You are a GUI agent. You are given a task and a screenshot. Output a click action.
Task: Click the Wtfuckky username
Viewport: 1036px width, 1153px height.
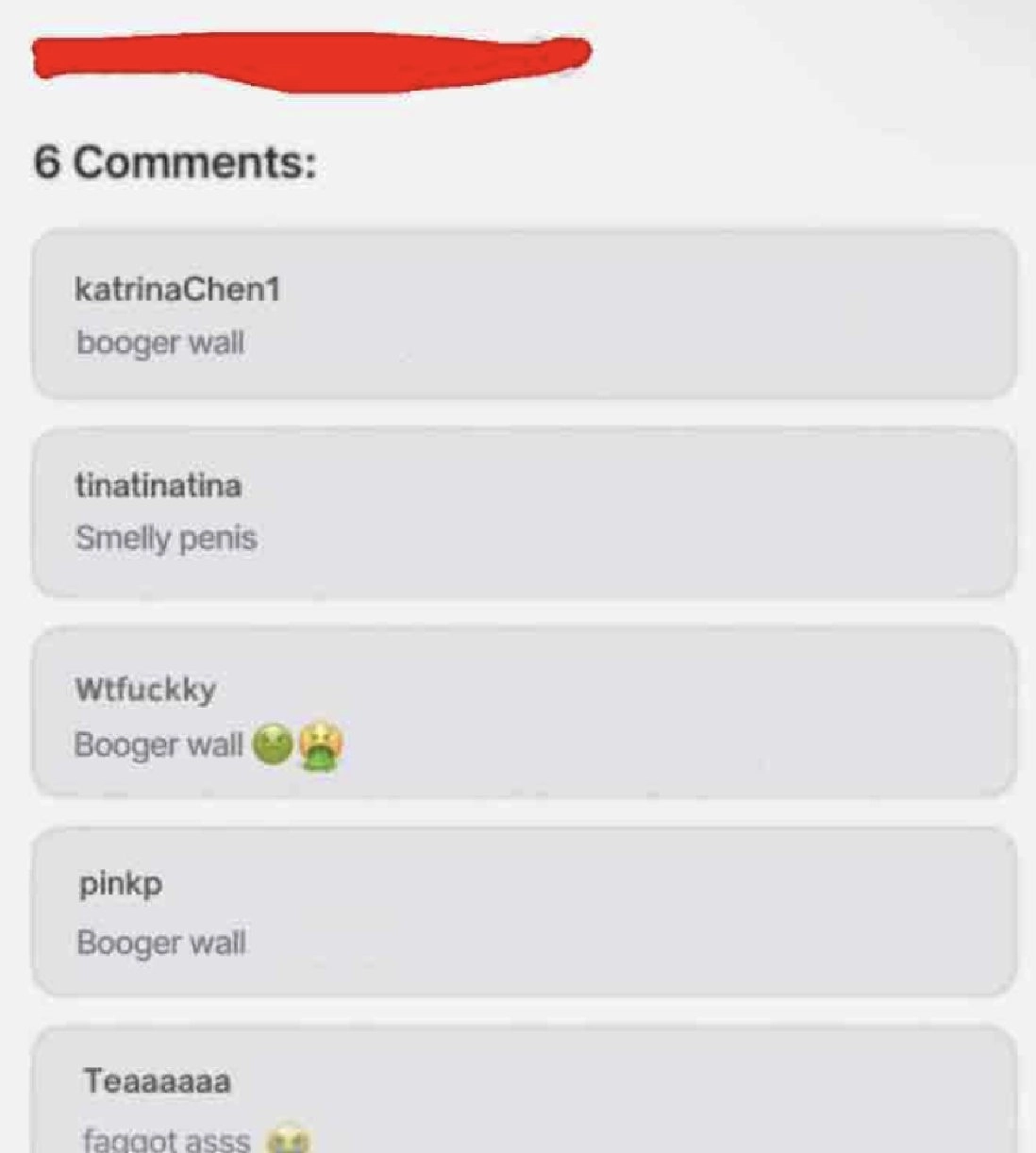[145, 689]
